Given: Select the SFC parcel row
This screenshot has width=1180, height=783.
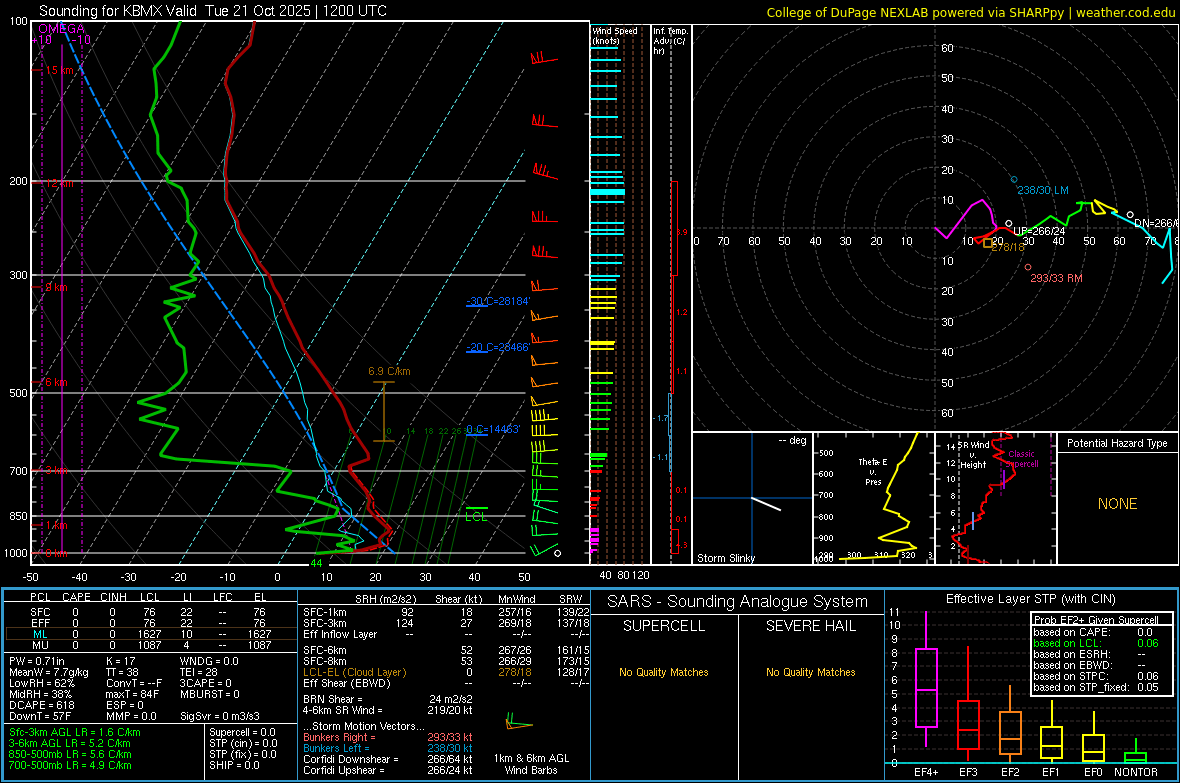Looking at the screenshot, I should coord(151,612).
